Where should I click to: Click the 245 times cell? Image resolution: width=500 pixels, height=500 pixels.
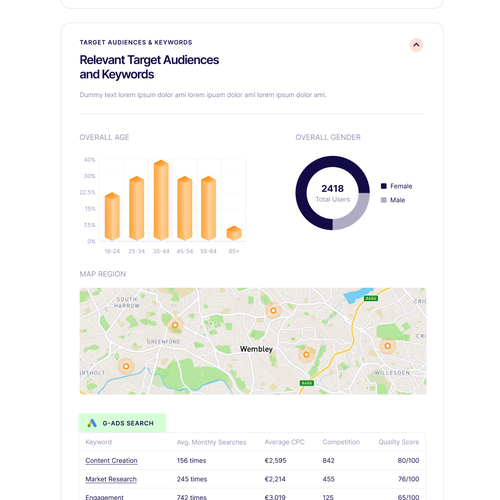(x=192, y=479)
